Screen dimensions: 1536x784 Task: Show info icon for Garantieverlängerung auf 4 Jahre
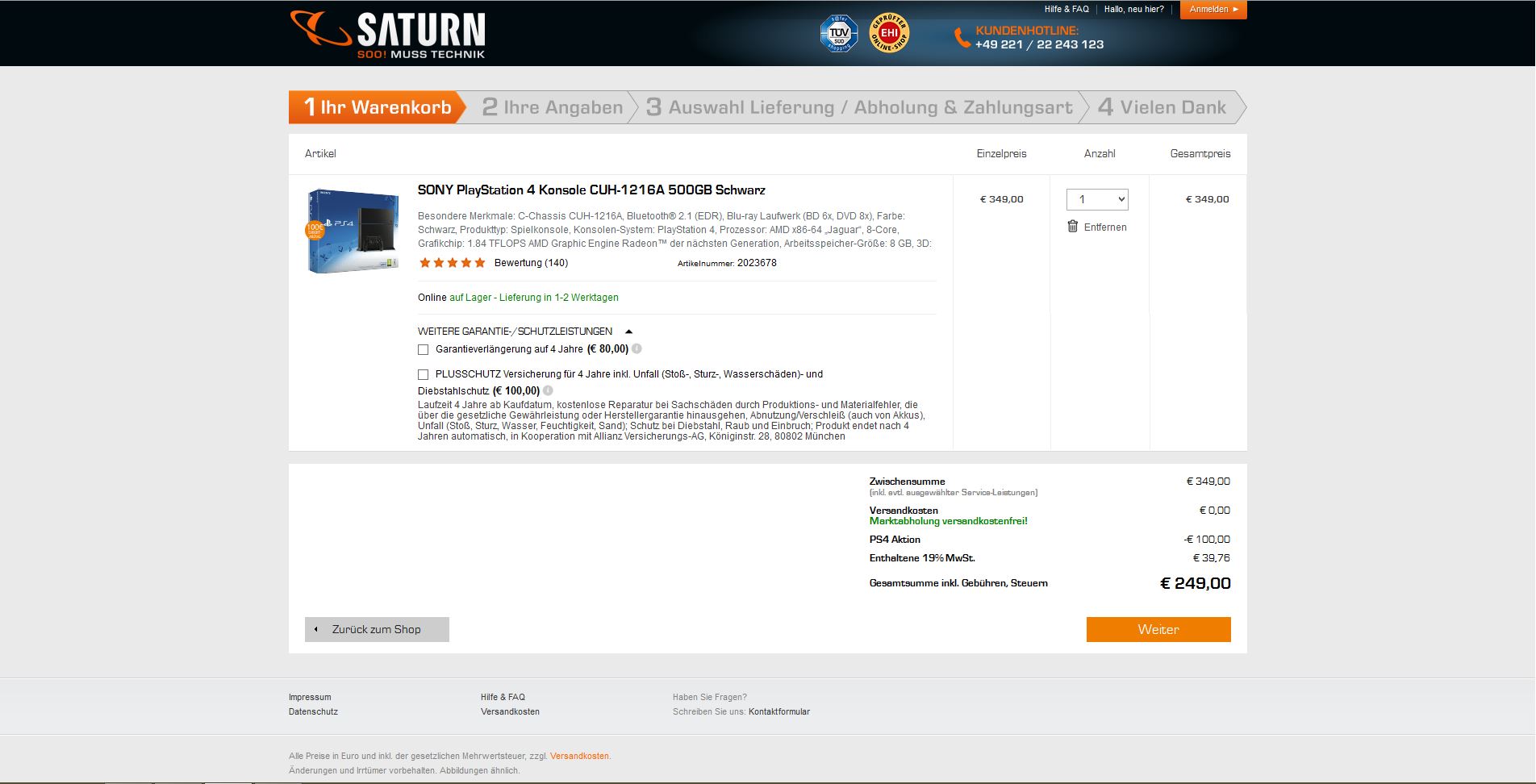click(x=637, y=348)
